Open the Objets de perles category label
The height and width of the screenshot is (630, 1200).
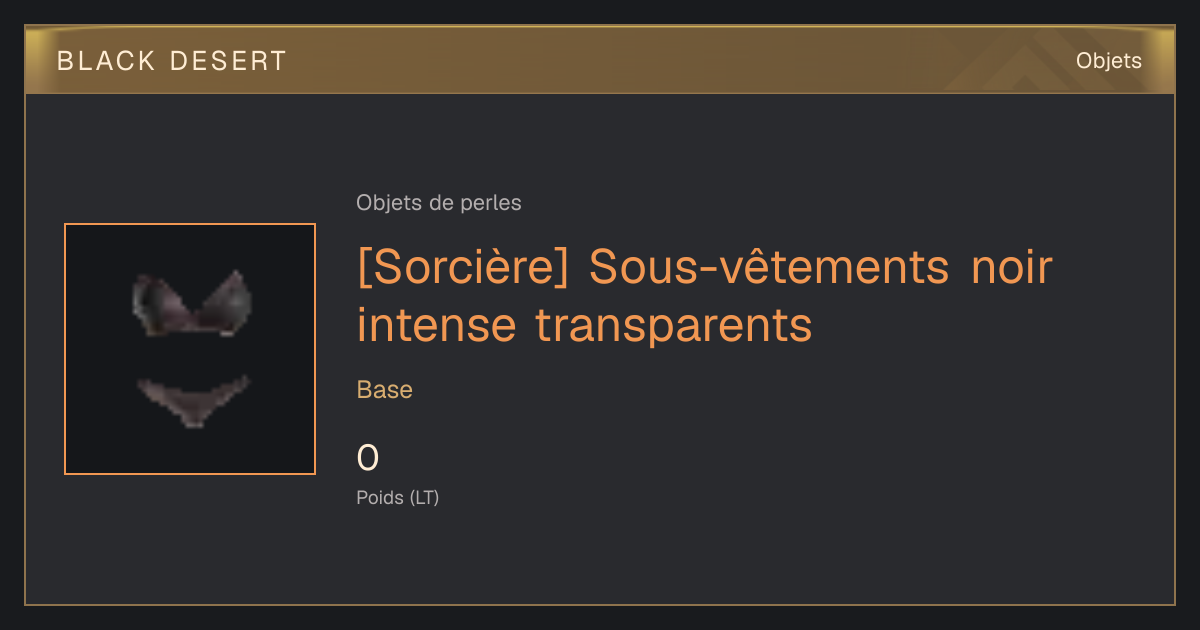pyautogui.click(x=439, y=203)
